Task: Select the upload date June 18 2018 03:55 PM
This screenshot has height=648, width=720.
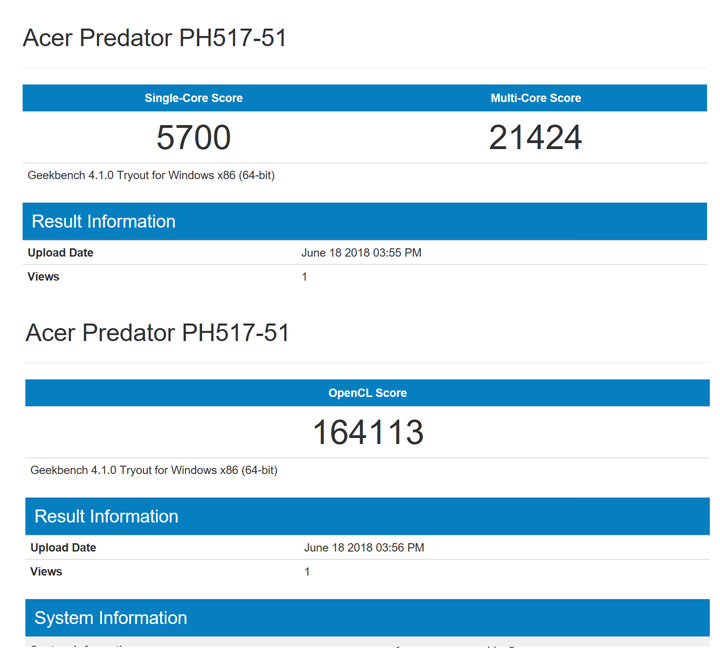Action: (361, 253)
